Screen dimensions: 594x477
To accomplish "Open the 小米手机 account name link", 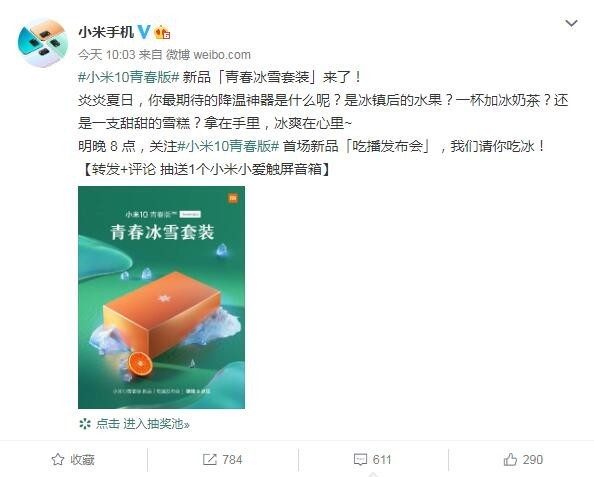I will (x=106, y=33).
